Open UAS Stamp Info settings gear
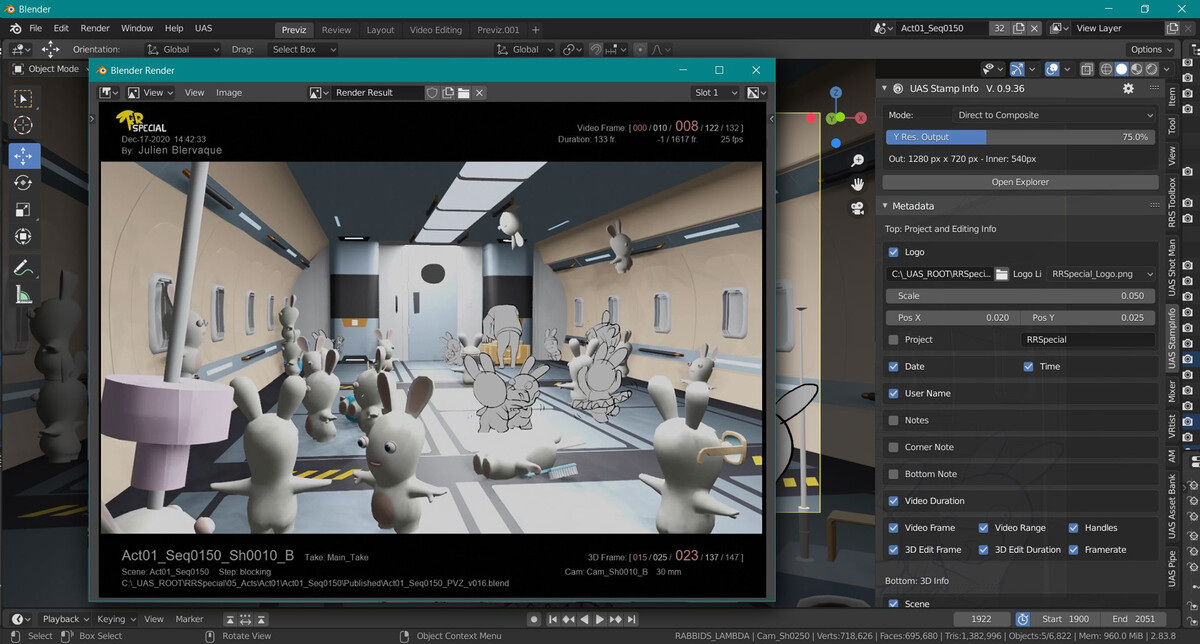1200x644 pixels. 1128,89
